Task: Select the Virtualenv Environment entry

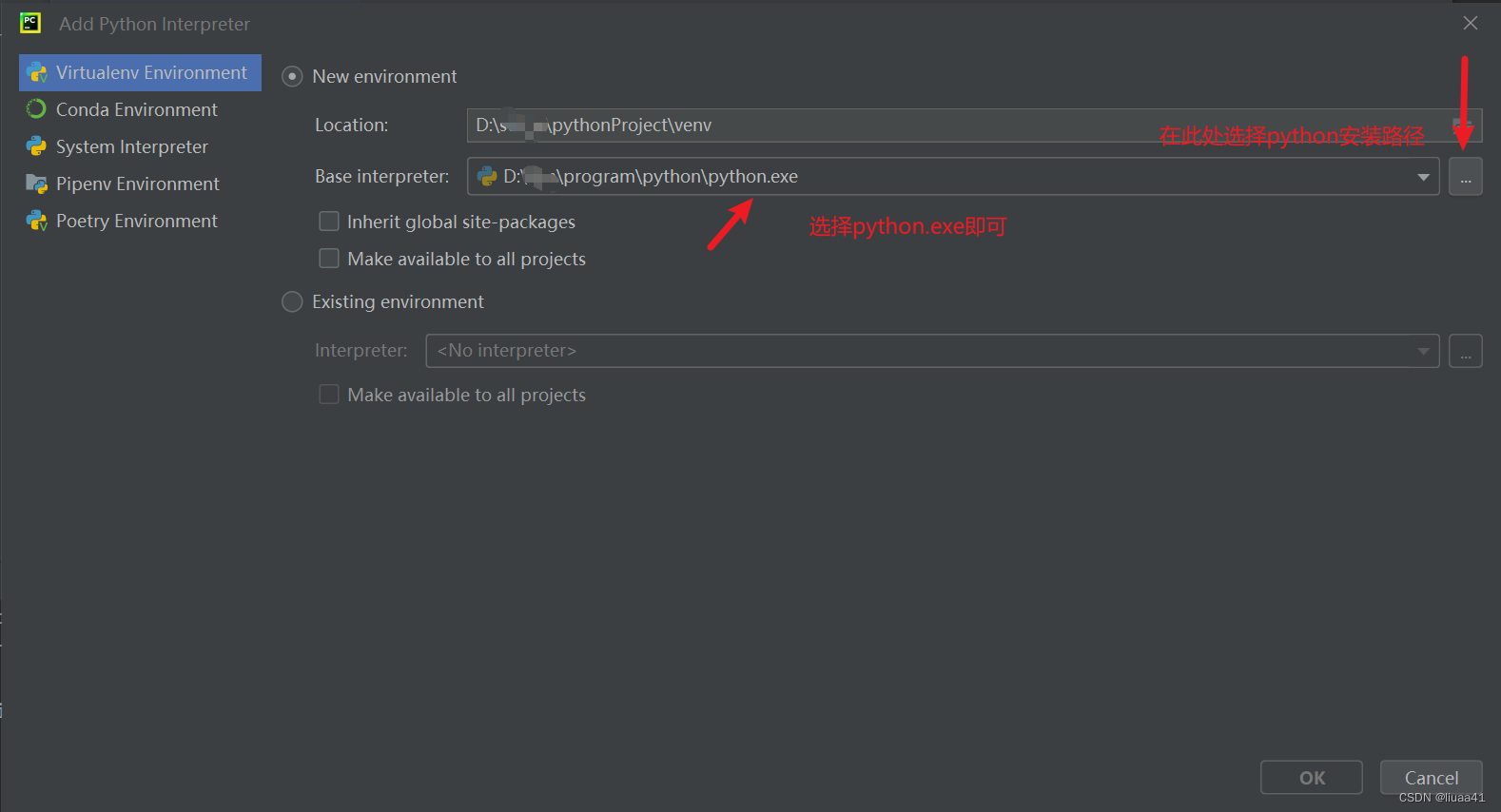Action: (140, 72)
